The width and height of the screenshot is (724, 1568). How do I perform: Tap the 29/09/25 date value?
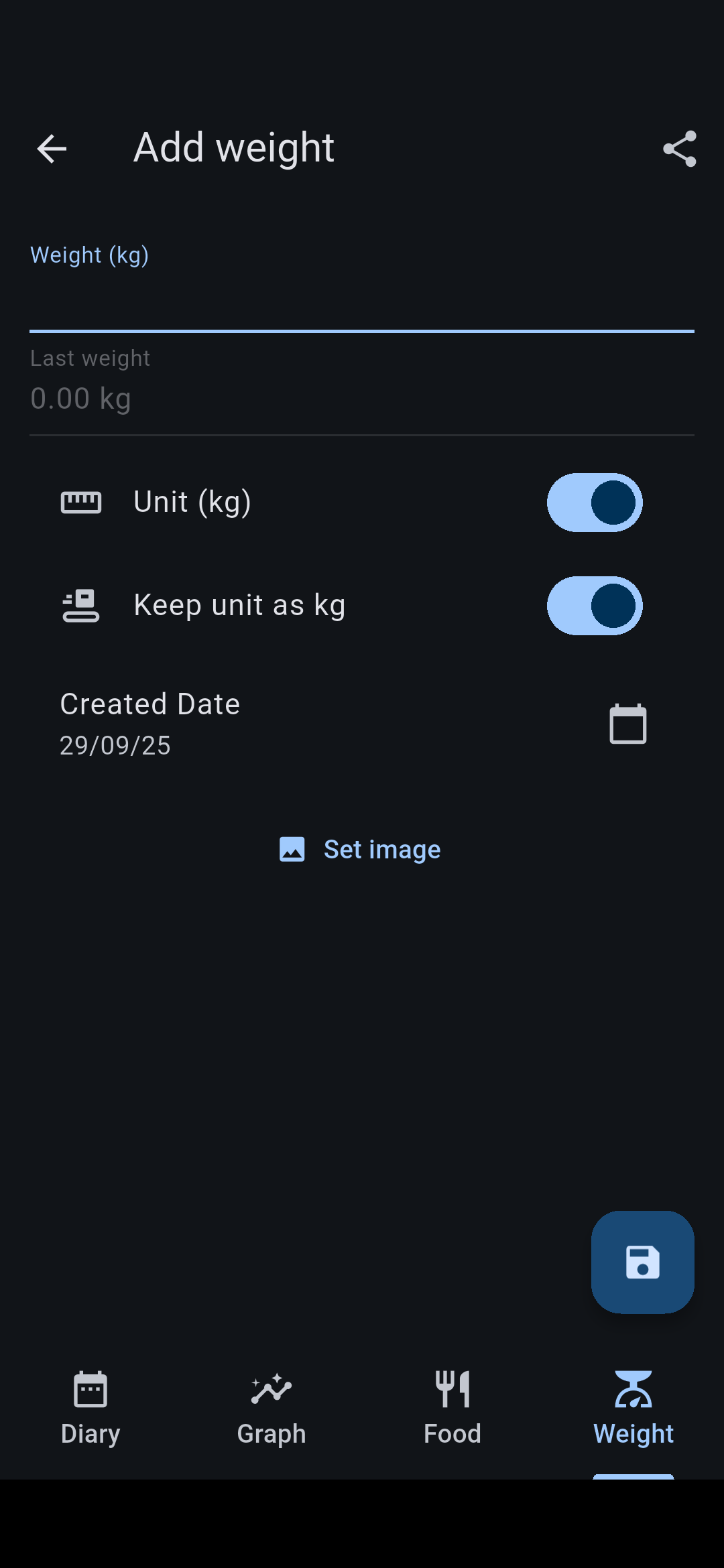pyautogui.click(x=115, y=746)
